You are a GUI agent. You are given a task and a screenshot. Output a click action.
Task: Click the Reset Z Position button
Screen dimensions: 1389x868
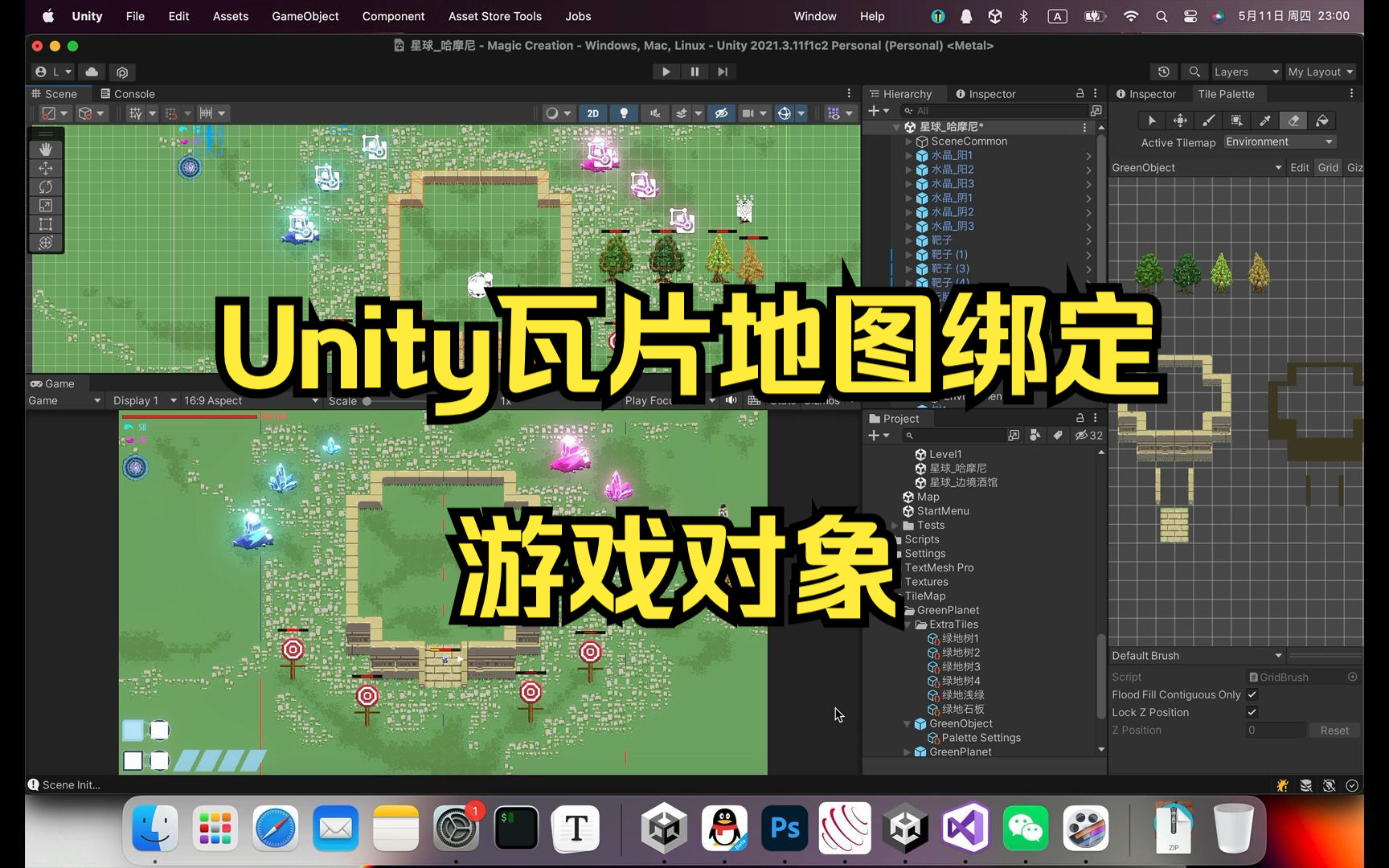1334,730
